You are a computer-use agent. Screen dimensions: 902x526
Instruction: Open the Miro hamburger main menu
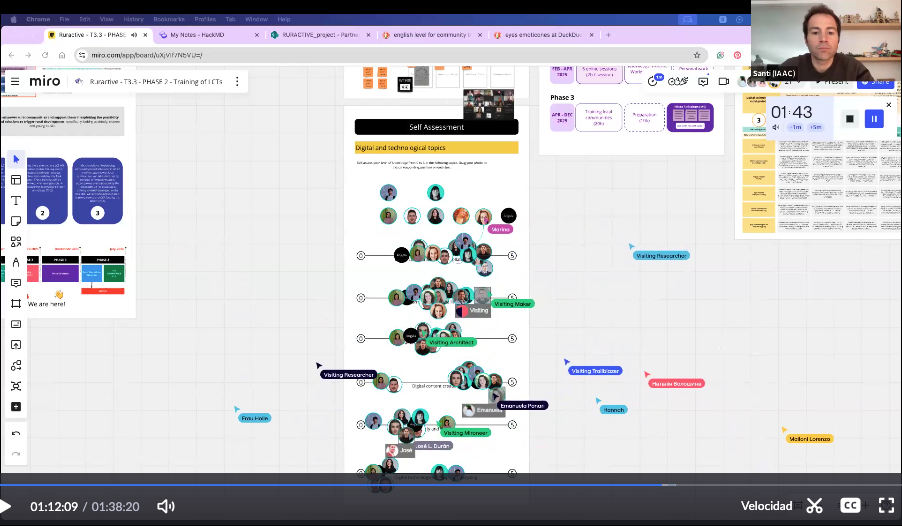pos(15,81)
